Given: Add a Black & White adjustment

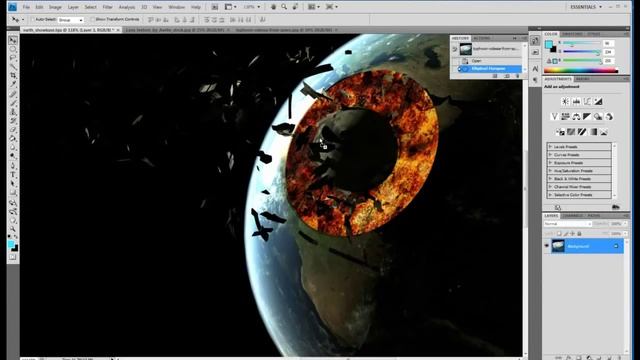Looking at the screenshot, I should (x=587, y=117).
